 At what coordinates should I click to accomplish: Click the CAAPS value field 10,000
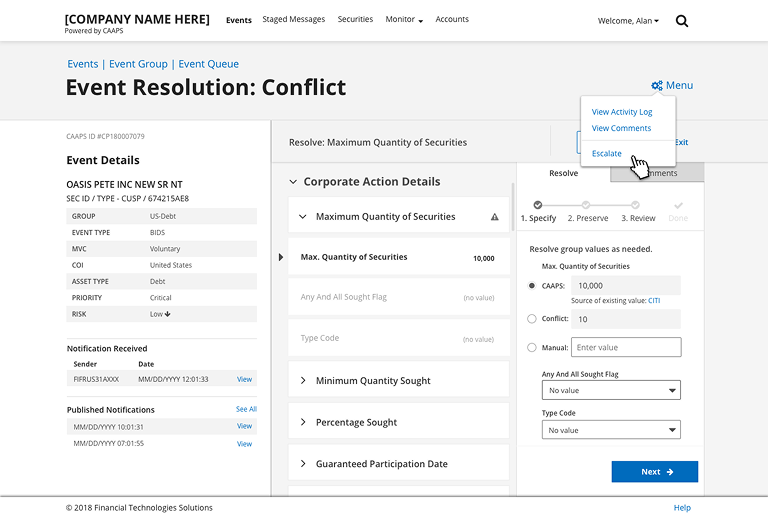click(626, 285)
